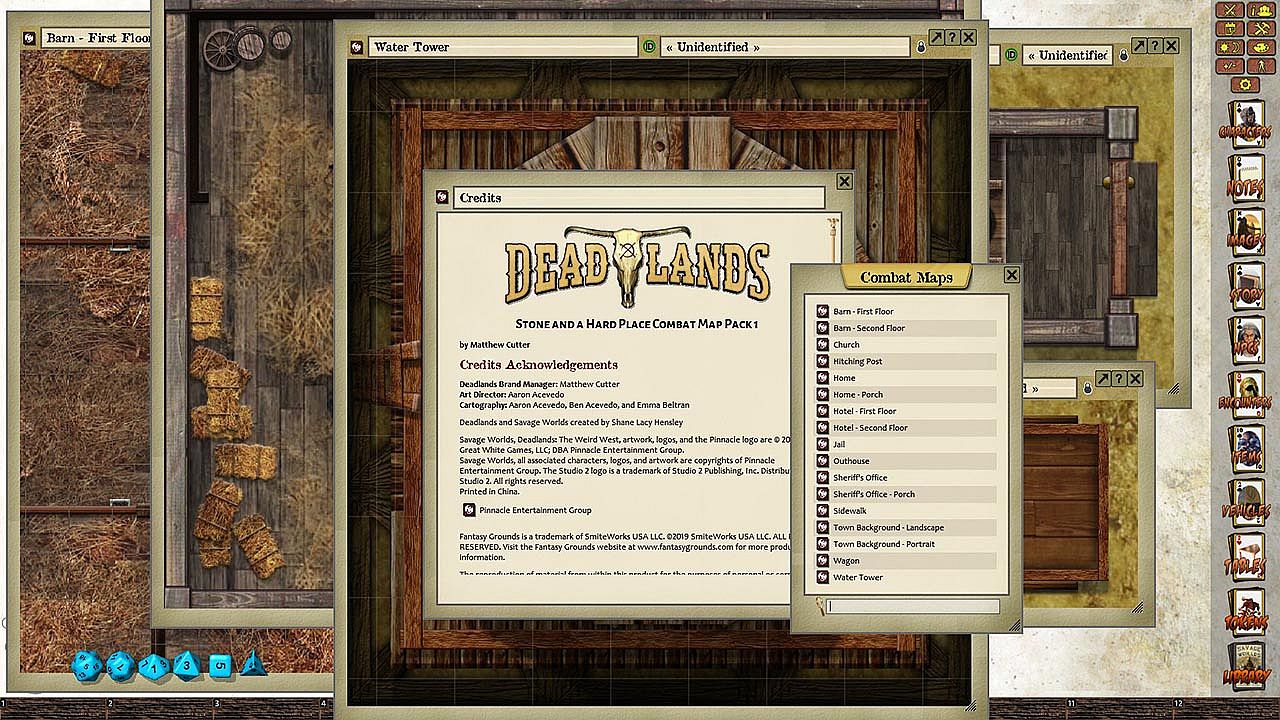The image size is (1280, 720).
Task: Open the color palette icon
Action: [1259, 48]
